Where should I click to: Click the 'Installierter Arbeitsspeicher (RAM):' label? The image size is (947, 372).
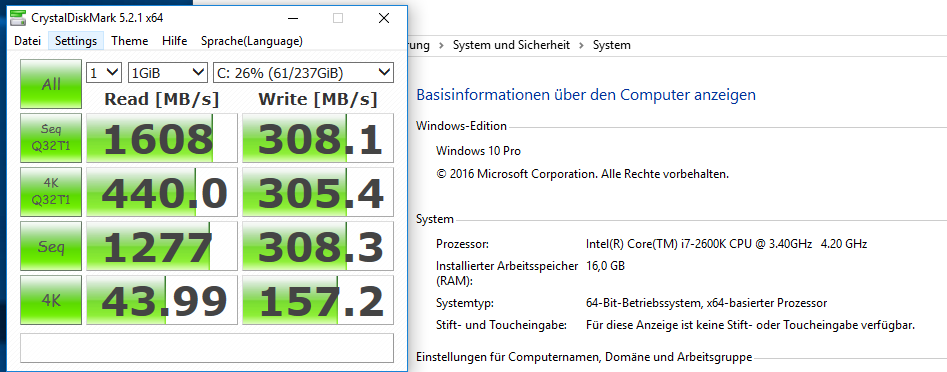507,273
